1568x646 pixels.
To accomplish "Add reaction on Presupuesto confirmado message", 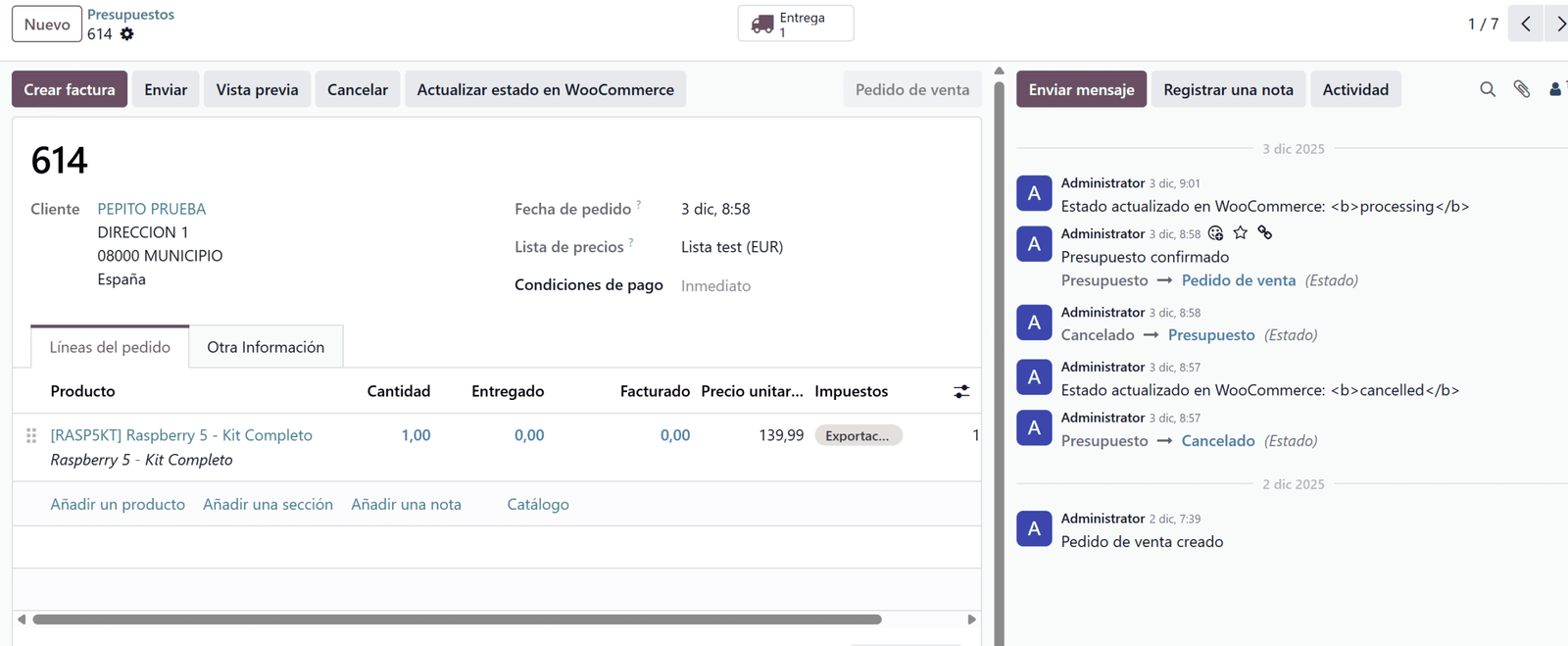I will pos(1215,233).
